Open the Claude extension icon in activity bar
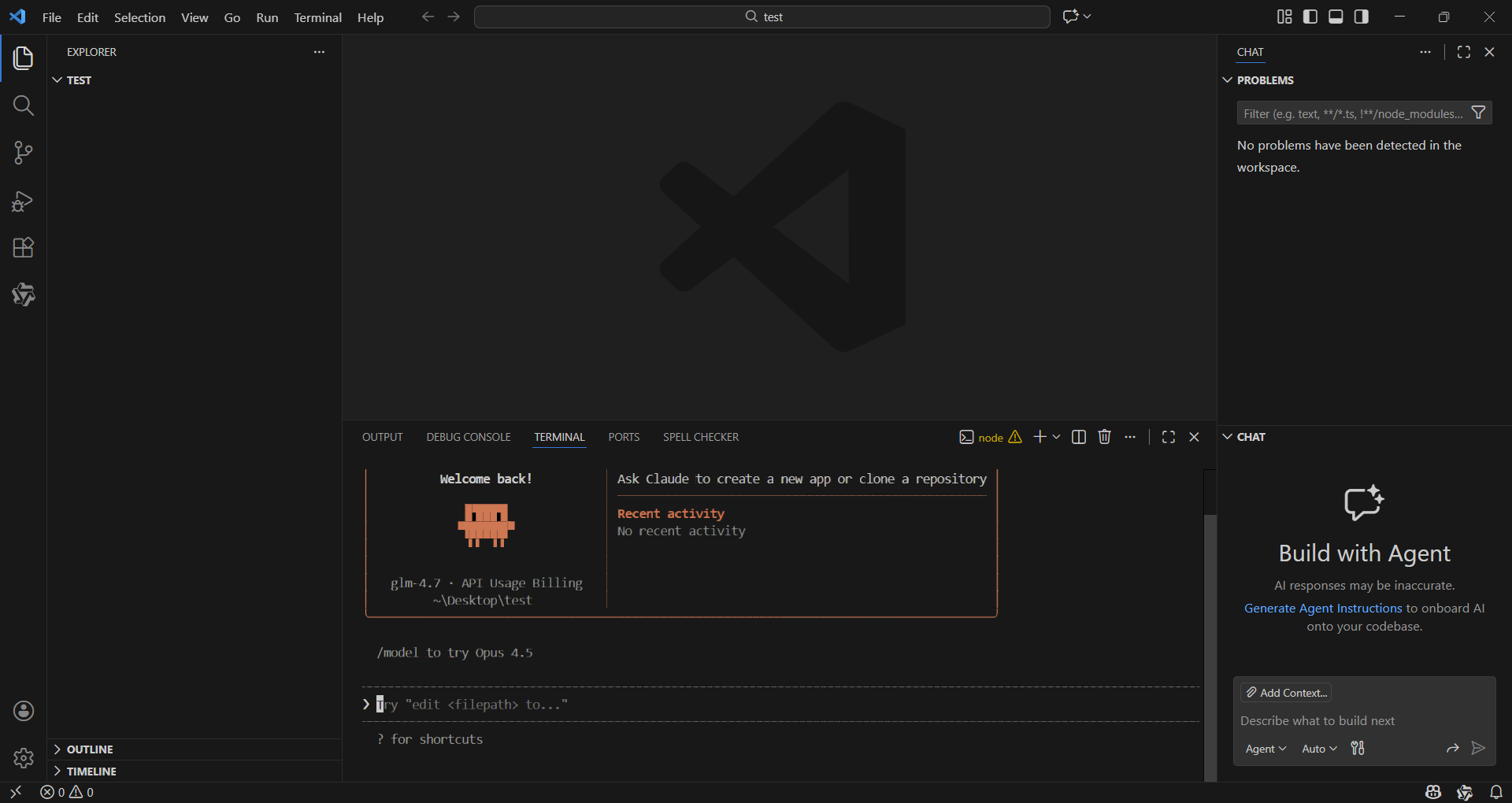The height and width of the screenshot is (803, 1512). pos(24,294)
